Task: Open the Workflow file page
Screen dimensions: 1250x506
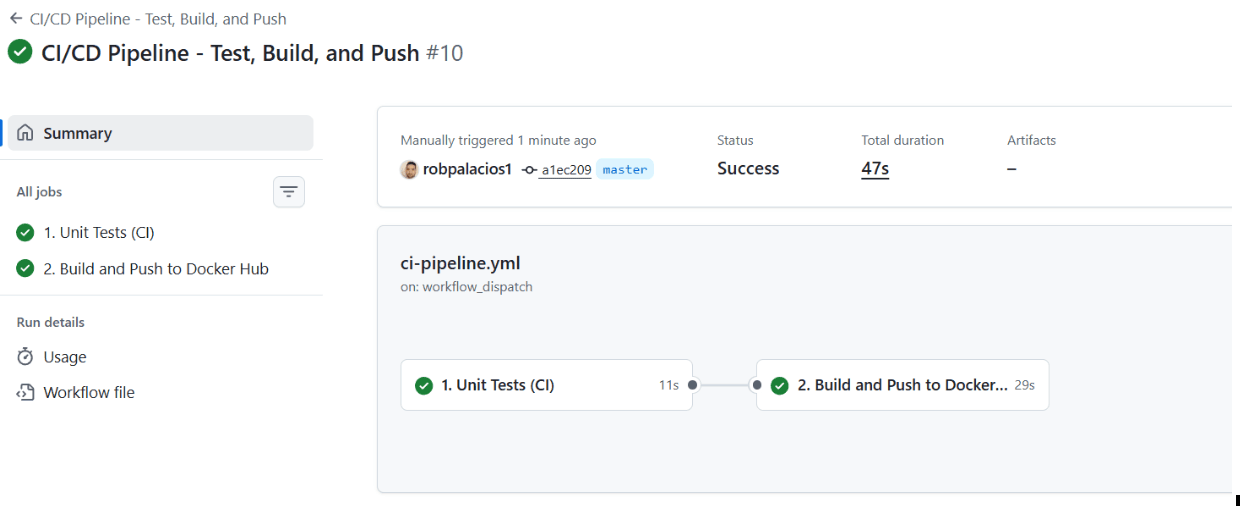Action: 89,392
